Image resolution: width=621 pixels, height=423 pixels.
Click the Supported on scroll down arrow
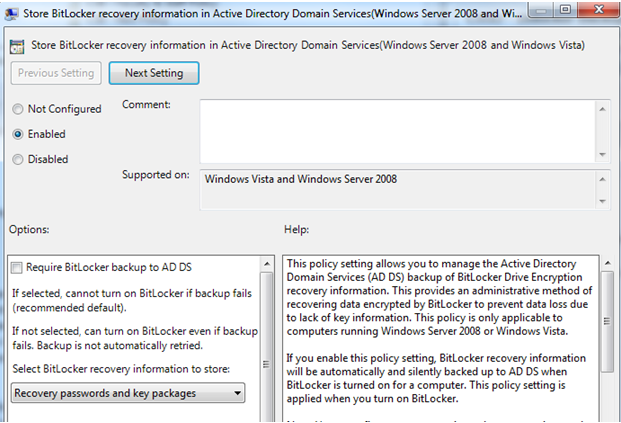tap(602, 201)
